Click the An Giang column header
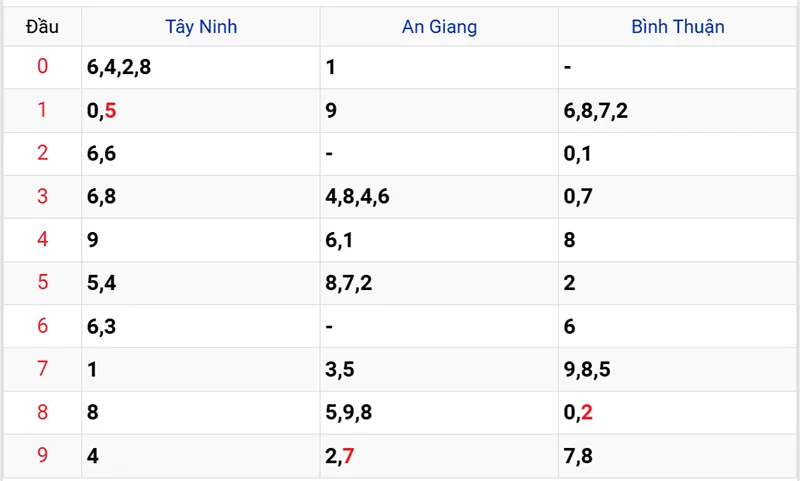Viewport: 800px width, 481px height. [x=439, y=27]
